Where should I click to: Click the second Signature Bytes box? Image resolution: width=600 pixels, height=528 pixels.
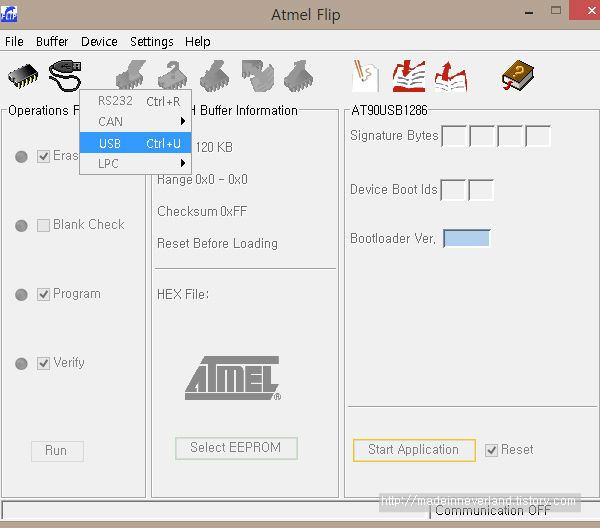click(482, 136)
